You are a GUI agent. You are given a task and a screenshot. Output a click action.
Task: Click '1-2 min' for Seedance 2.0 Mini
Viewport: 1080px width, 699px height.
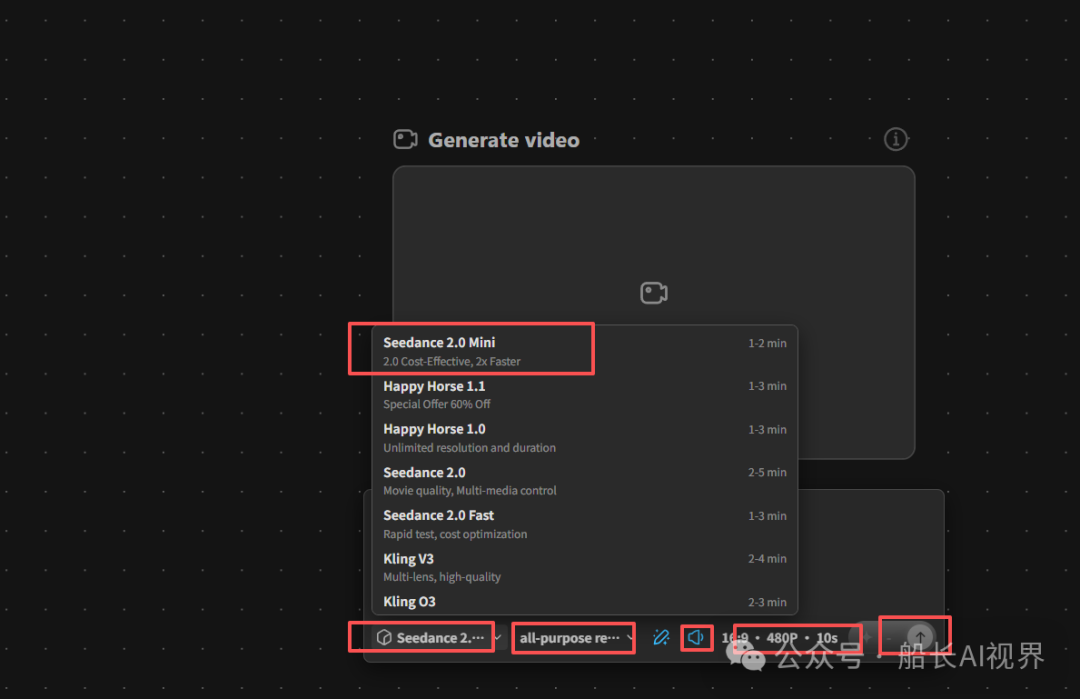tap(767, 343)
